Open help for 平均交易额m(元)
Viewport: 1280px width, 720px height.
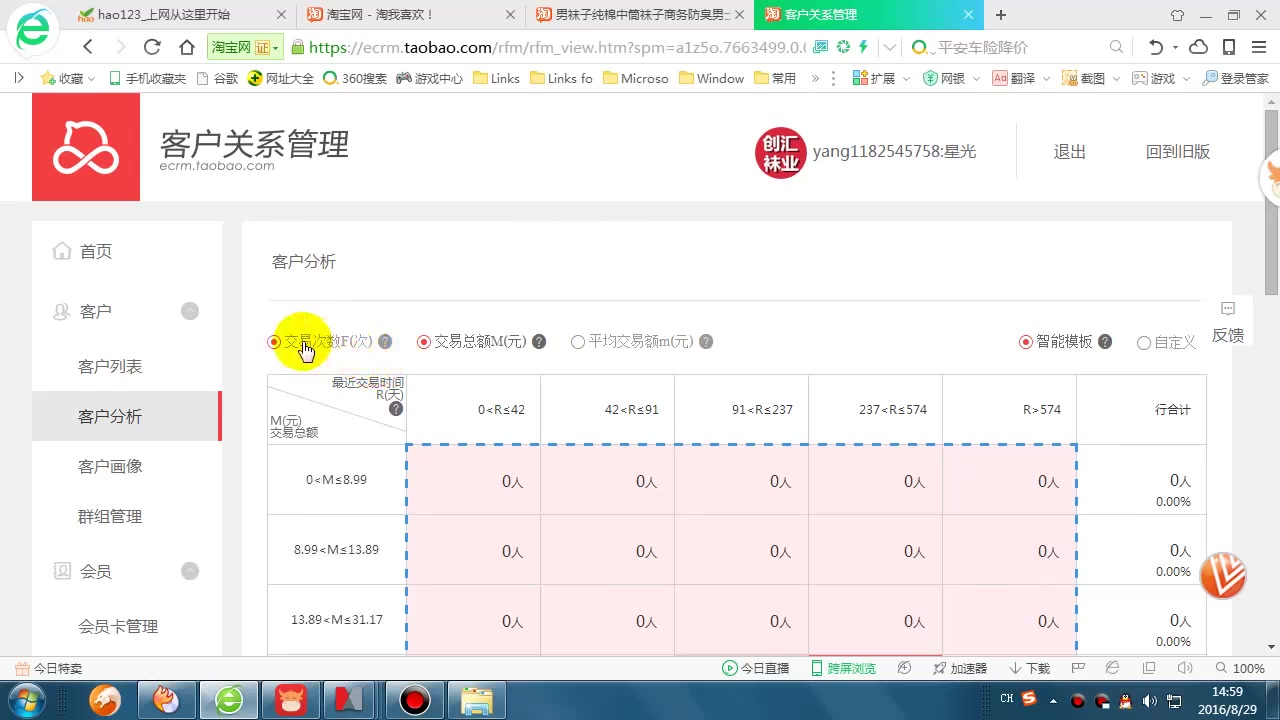(x=706, y=342)
